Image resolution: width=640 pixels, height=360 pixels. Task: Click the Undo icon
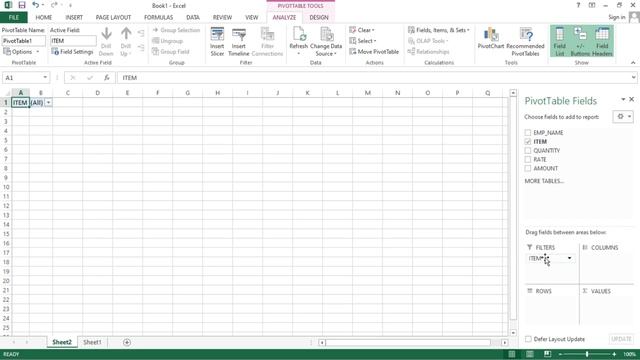(36, 5)
